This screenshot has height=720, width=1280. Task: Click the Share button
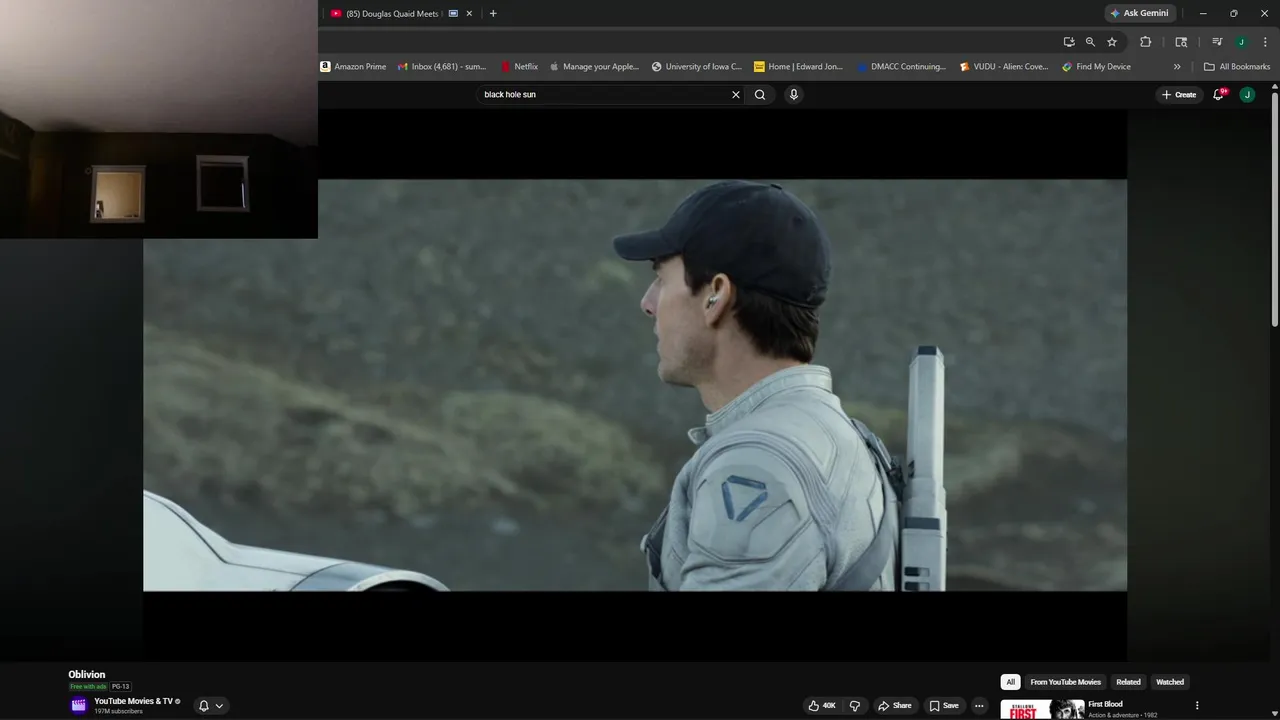(895, 706)
